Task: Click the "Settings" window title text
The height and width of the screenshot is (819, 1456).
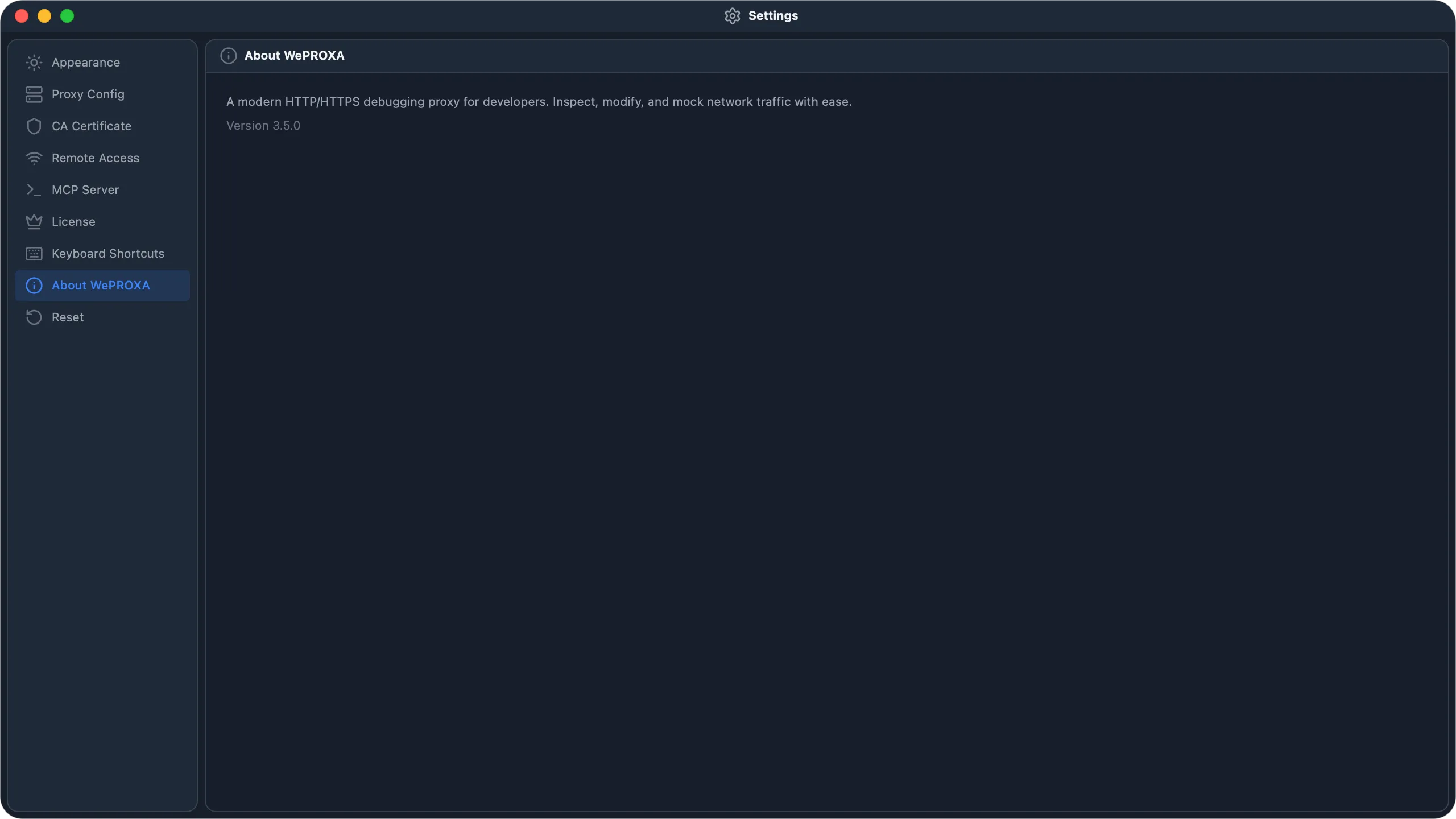Action: tap(773, 16)
